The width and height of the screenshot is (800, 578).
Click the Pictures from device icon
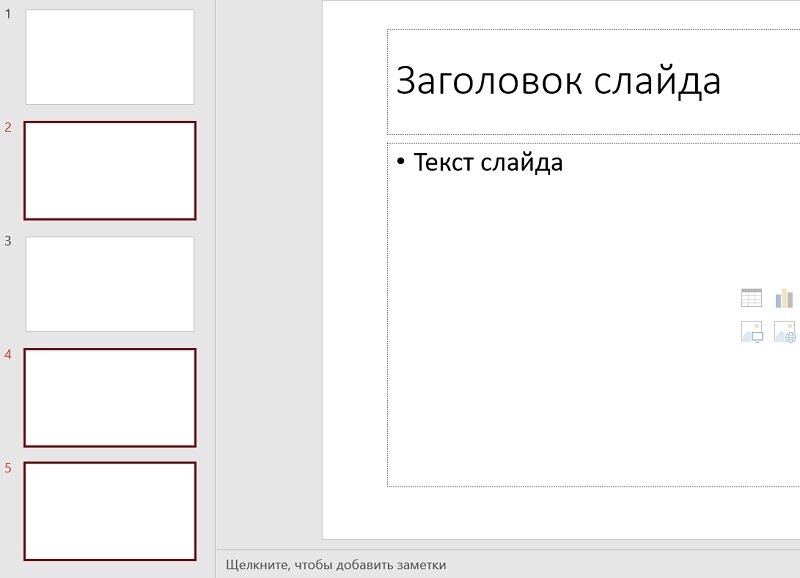tap(752, 332)
